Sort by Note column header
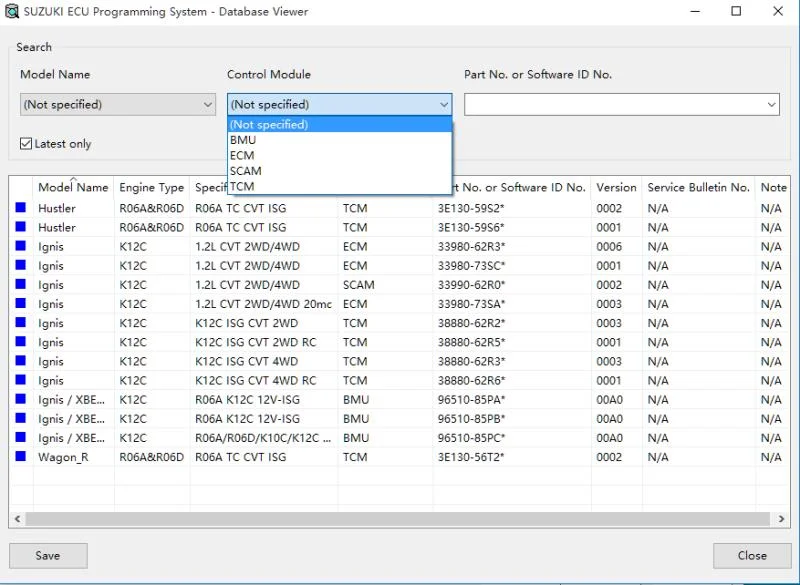This screenshot has height=585, width=800. [773, 187]
